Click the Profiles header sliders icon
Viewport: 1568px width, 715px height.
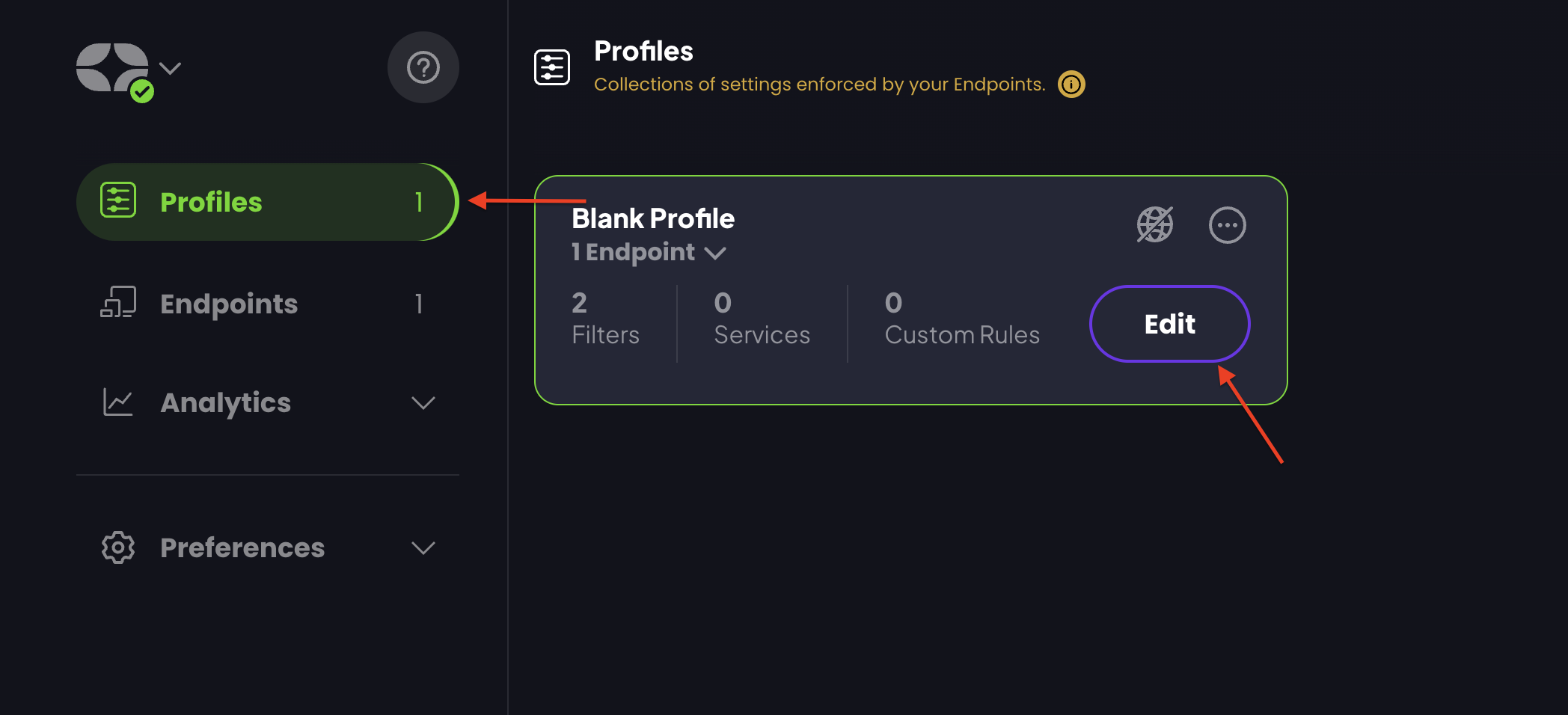point(551,67)
